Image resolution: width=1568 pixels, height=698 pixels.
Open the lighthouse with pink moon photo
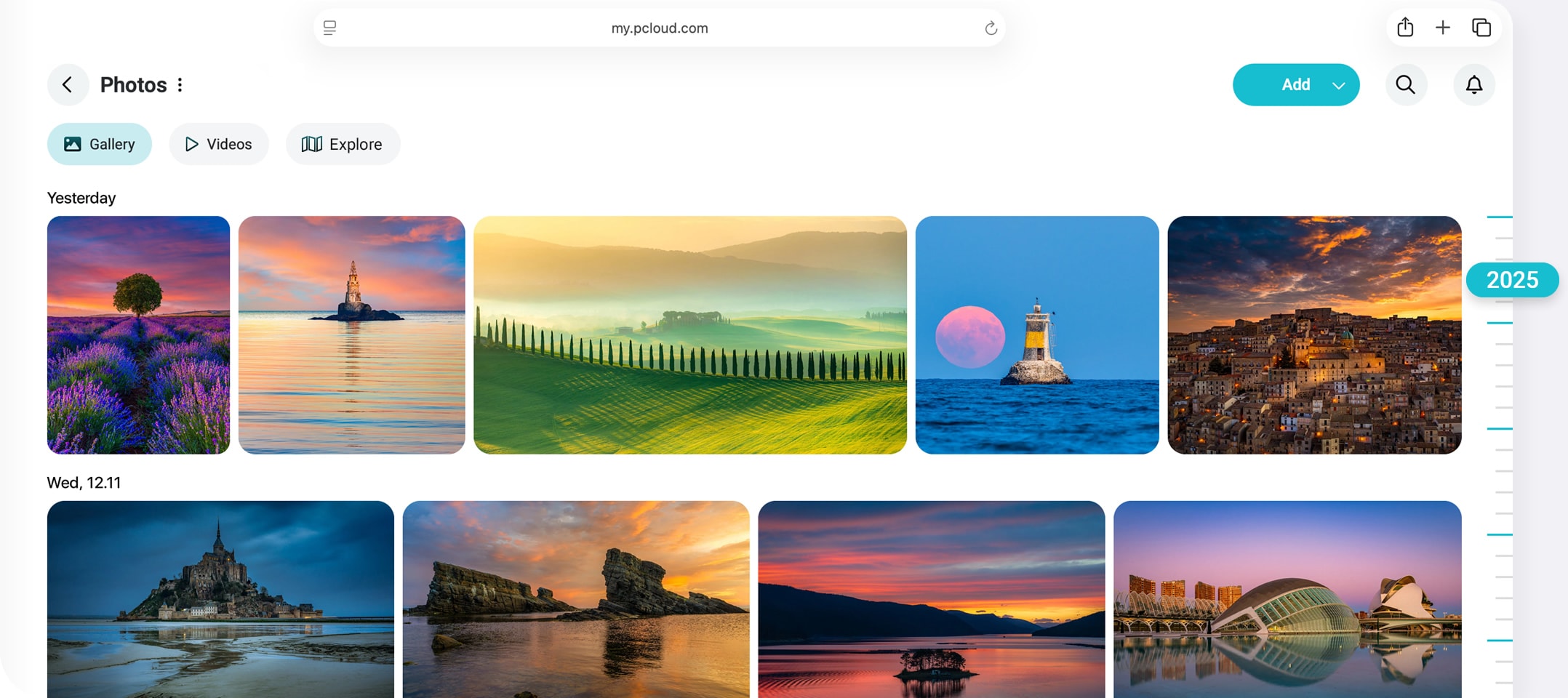tap(1036, 335)
